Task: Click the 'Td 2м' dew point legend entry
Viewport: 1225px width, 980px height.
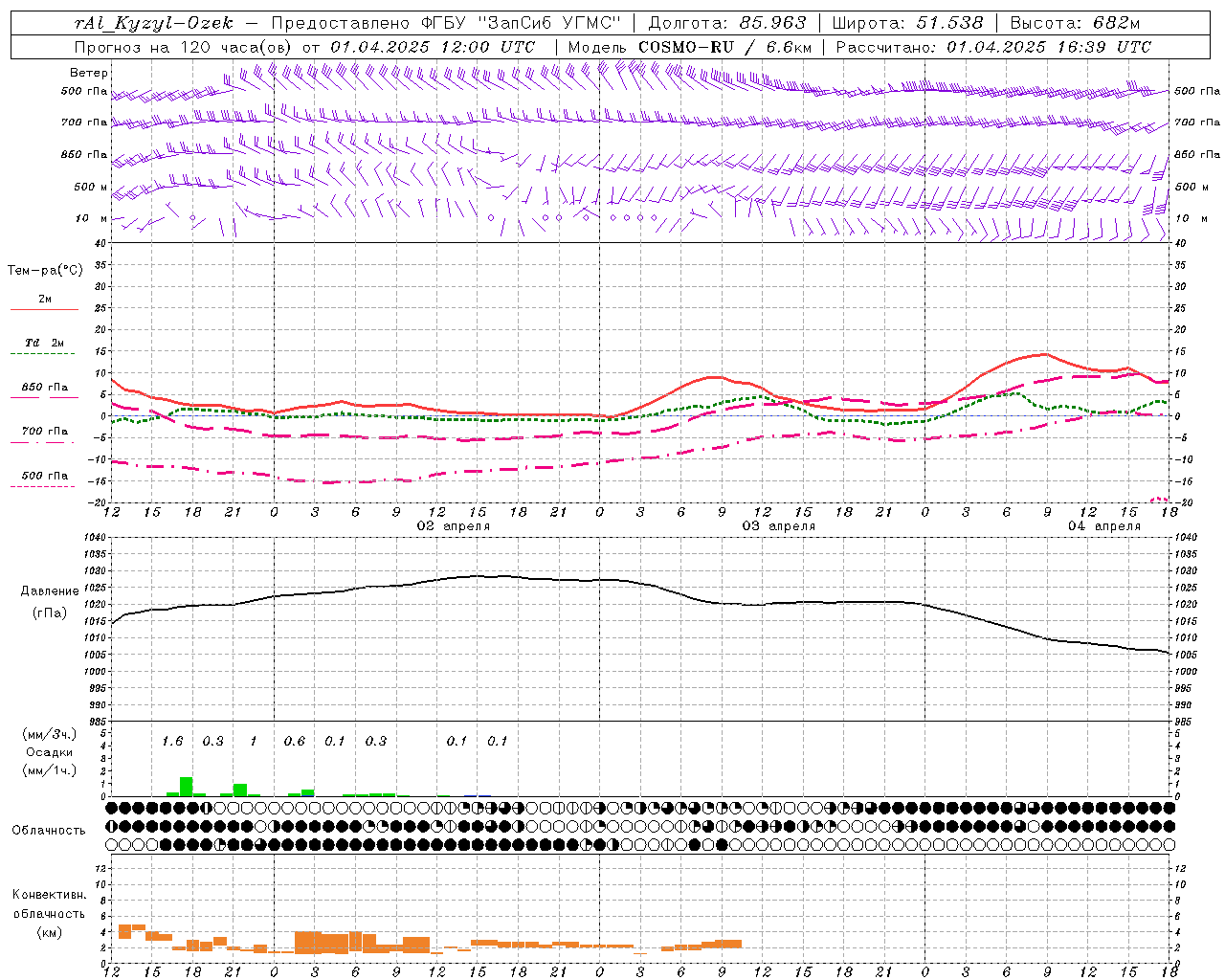Action: (44, 343)
